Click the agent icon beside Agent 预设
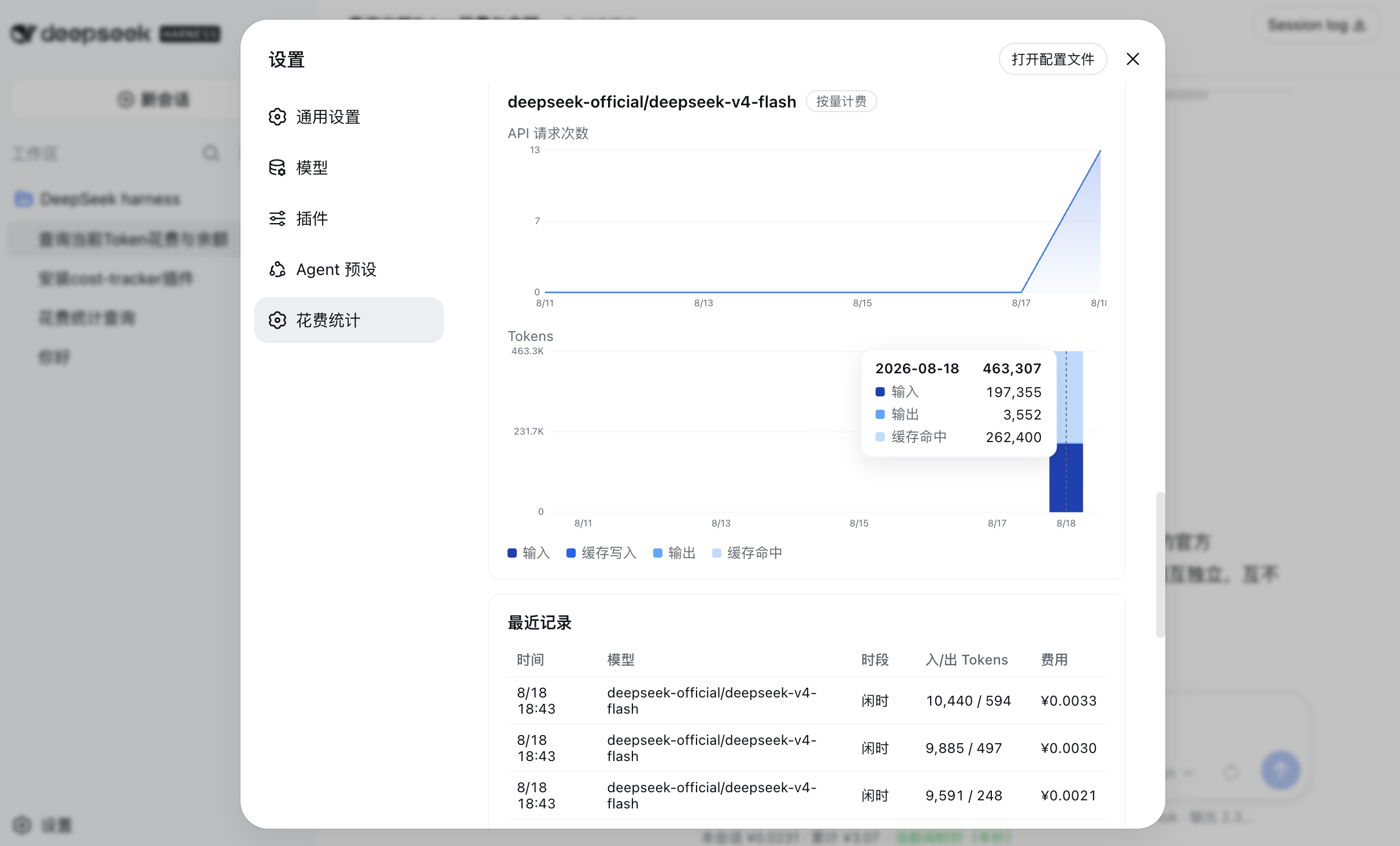Image resolution: width=1400 pixels, height=846 pixels. [277, 269]
